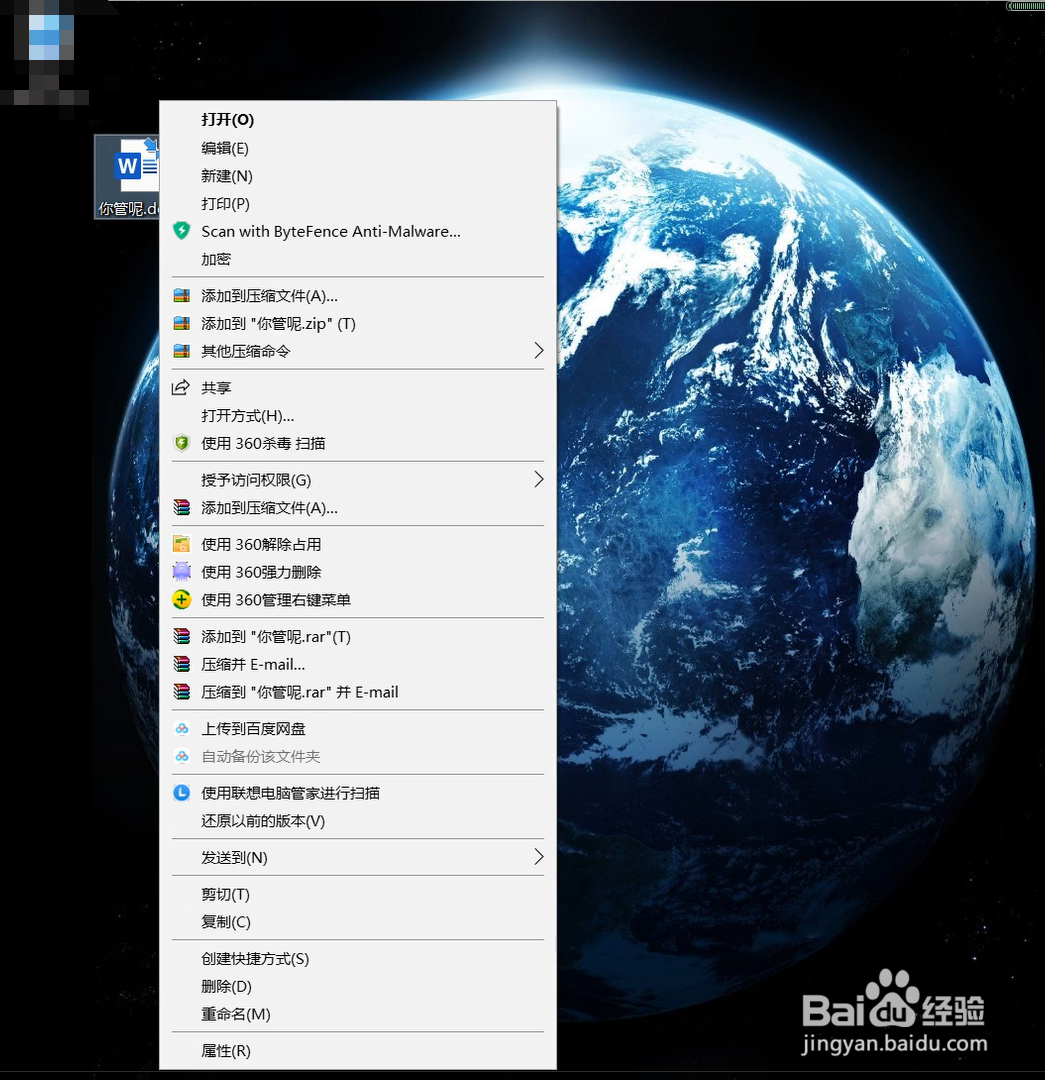Click the archive icon beside 添加到 "你管呢.zip" (T)

[x=181, y=323]
